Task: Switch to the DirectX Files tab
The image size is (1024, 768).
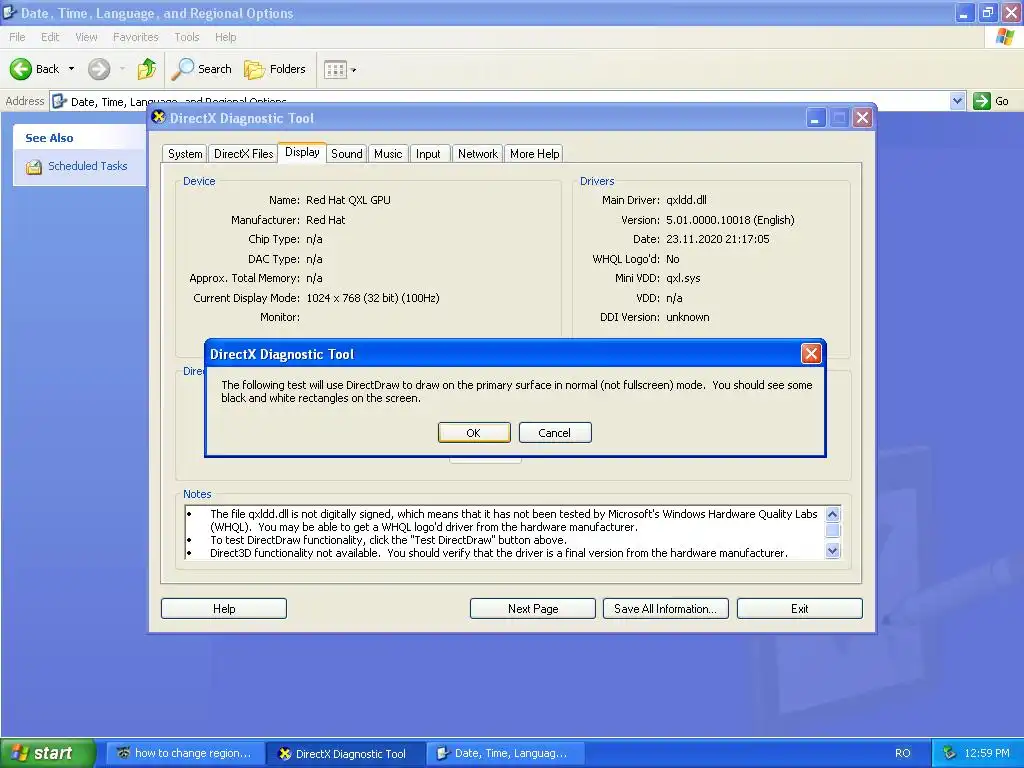Action: [244, 154]
